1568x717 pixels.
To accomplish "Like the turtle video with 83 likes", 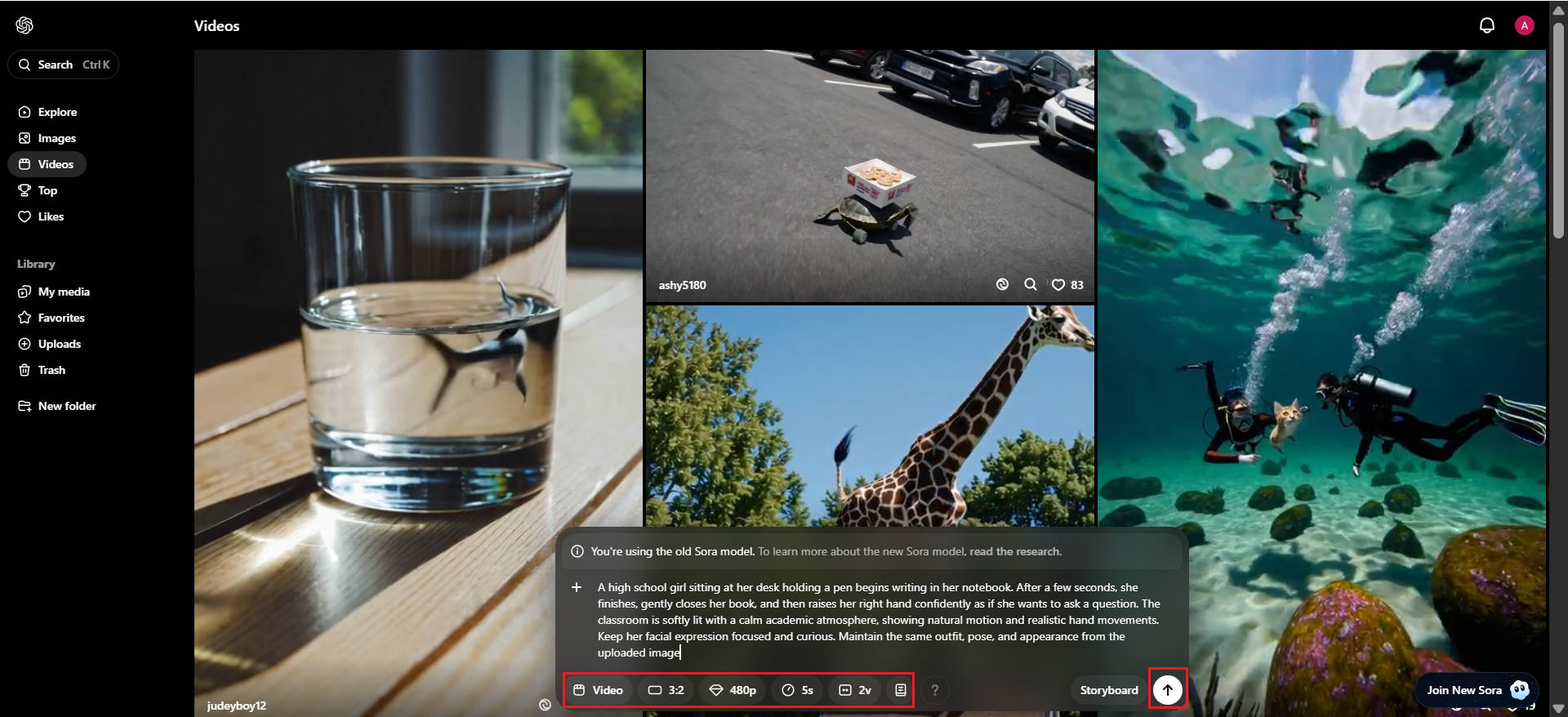I will point(1058,285).
